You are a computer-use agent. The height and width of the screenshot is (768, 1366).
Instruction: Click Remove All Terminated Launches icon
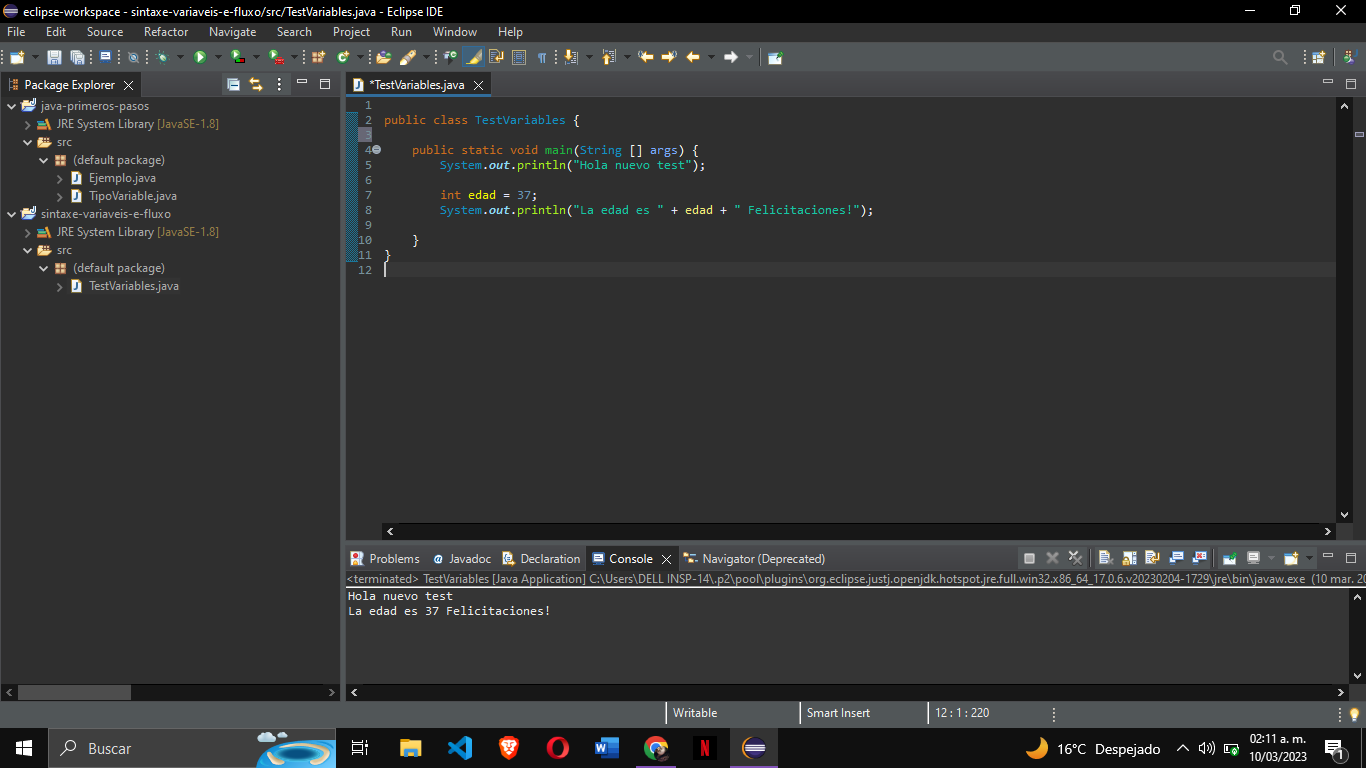[1075, 558]
